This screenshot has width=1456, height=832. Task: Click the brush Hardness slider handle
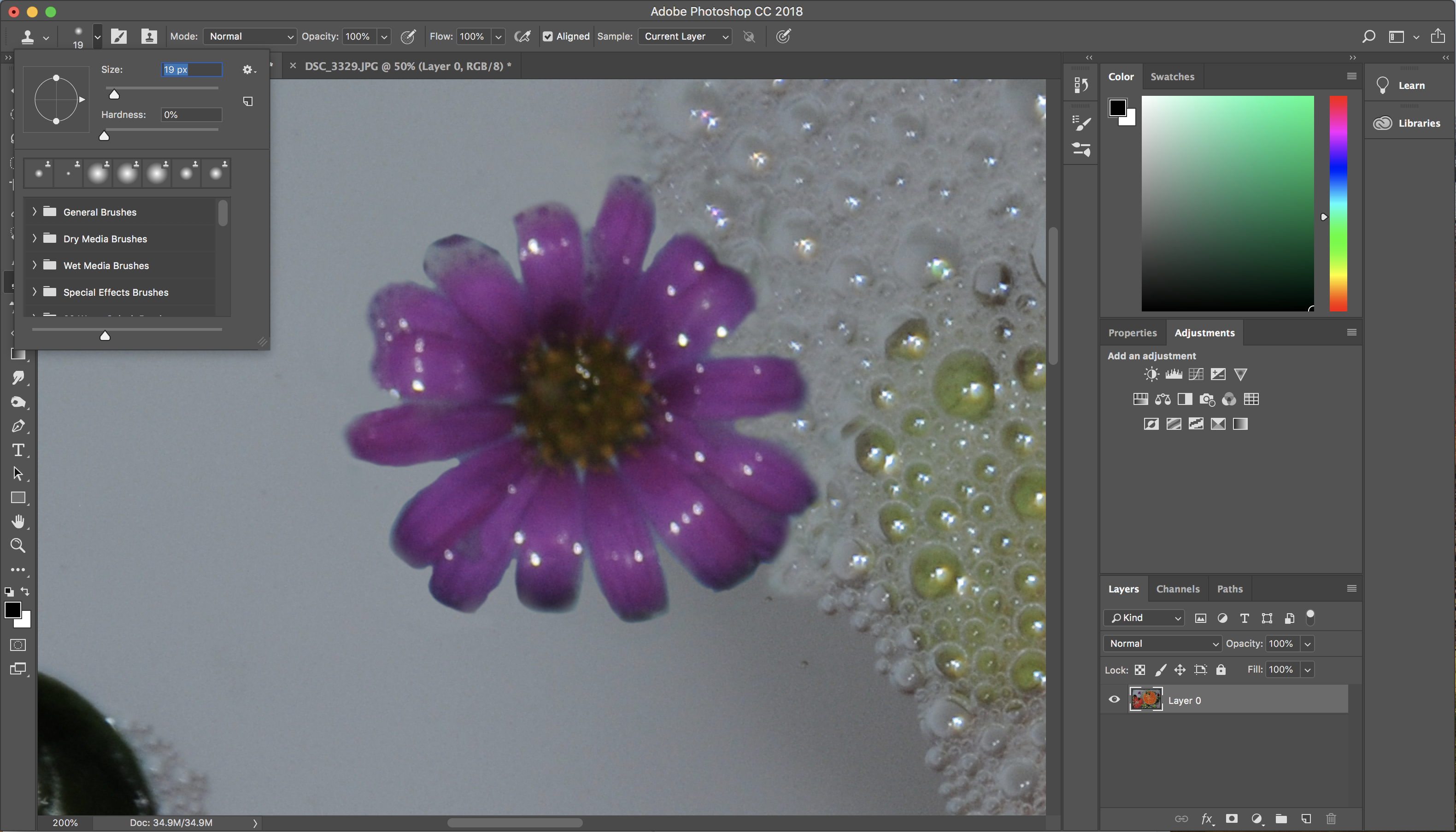point(104,136)
